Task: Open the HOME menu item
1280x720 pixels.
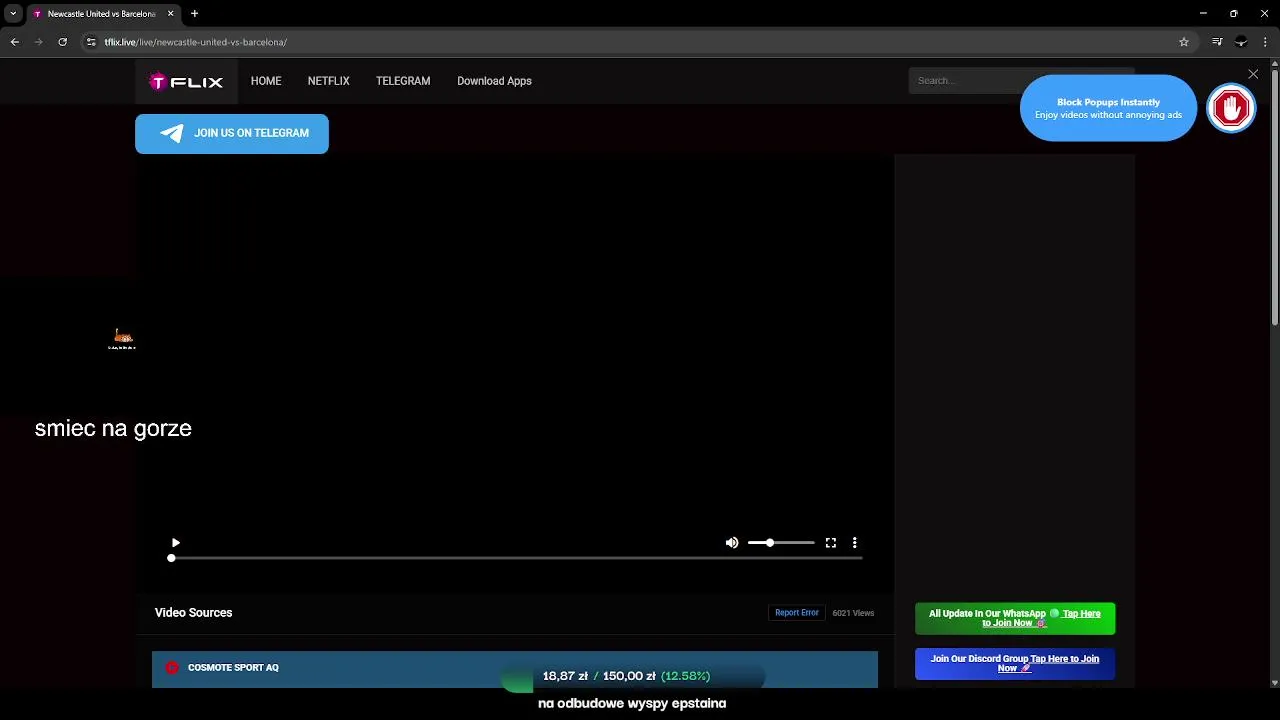Action: (x=266, y=81)
